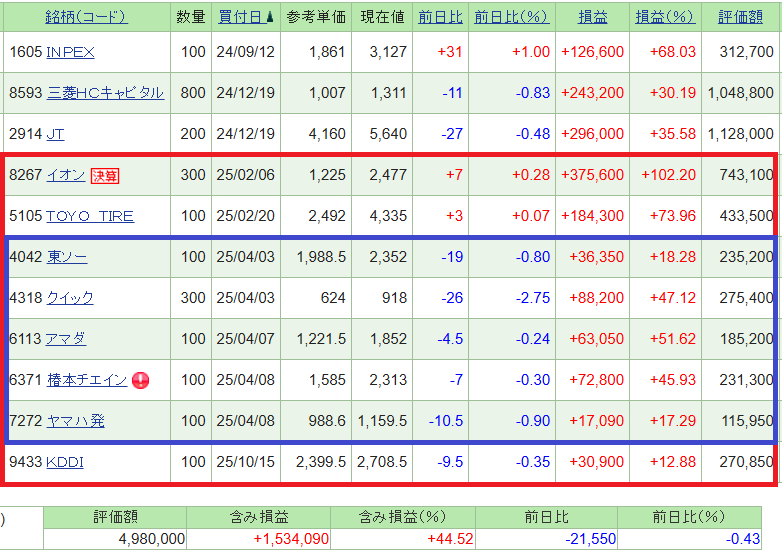The height and width of the screenshot is (554, 782).
Task: Open the 三菱HCキャピタル stock link
Action: click(x=105, y=93)
